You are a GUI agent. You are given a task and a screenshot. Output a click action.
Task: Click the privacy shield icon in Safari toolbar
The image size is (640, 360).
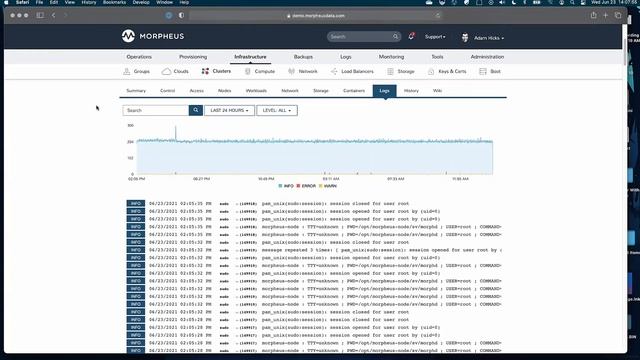click(x=181, y=16)
